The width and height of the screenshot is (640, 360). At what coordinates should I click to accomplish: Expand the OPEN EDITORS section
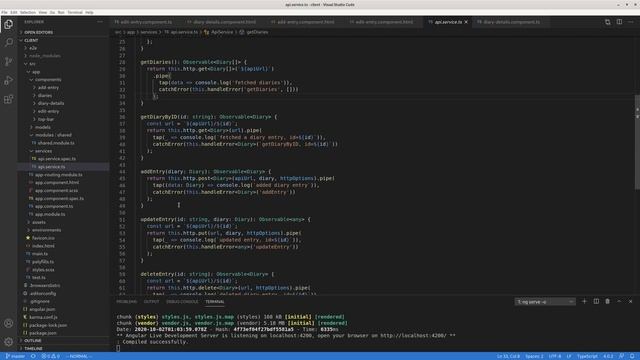(38, 32)
